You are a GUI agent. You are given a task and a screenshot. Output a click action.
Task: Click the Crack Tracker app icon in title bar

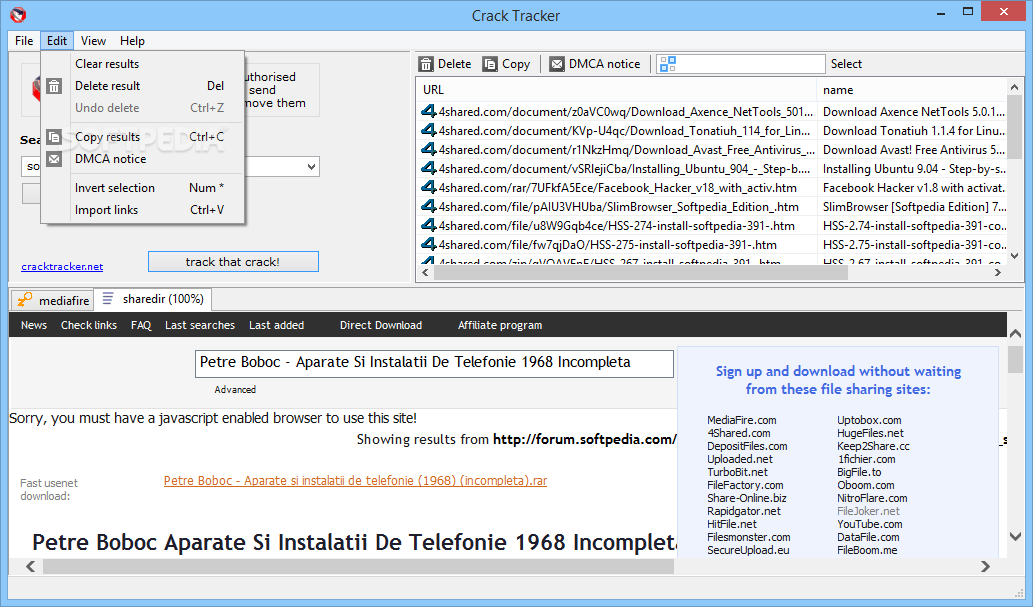tap(18, 14)
